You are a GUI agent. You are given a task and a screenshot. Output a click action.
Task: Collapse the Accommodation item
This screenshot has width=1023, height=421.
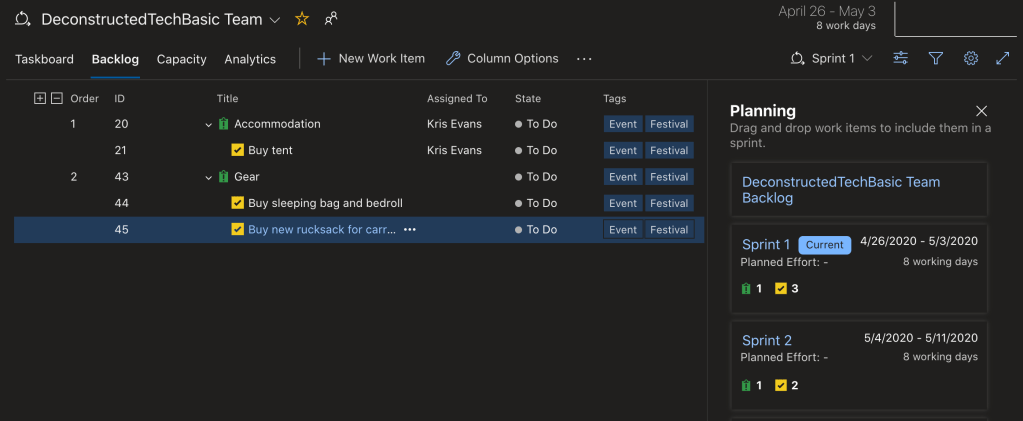click(x=209, y=125)
